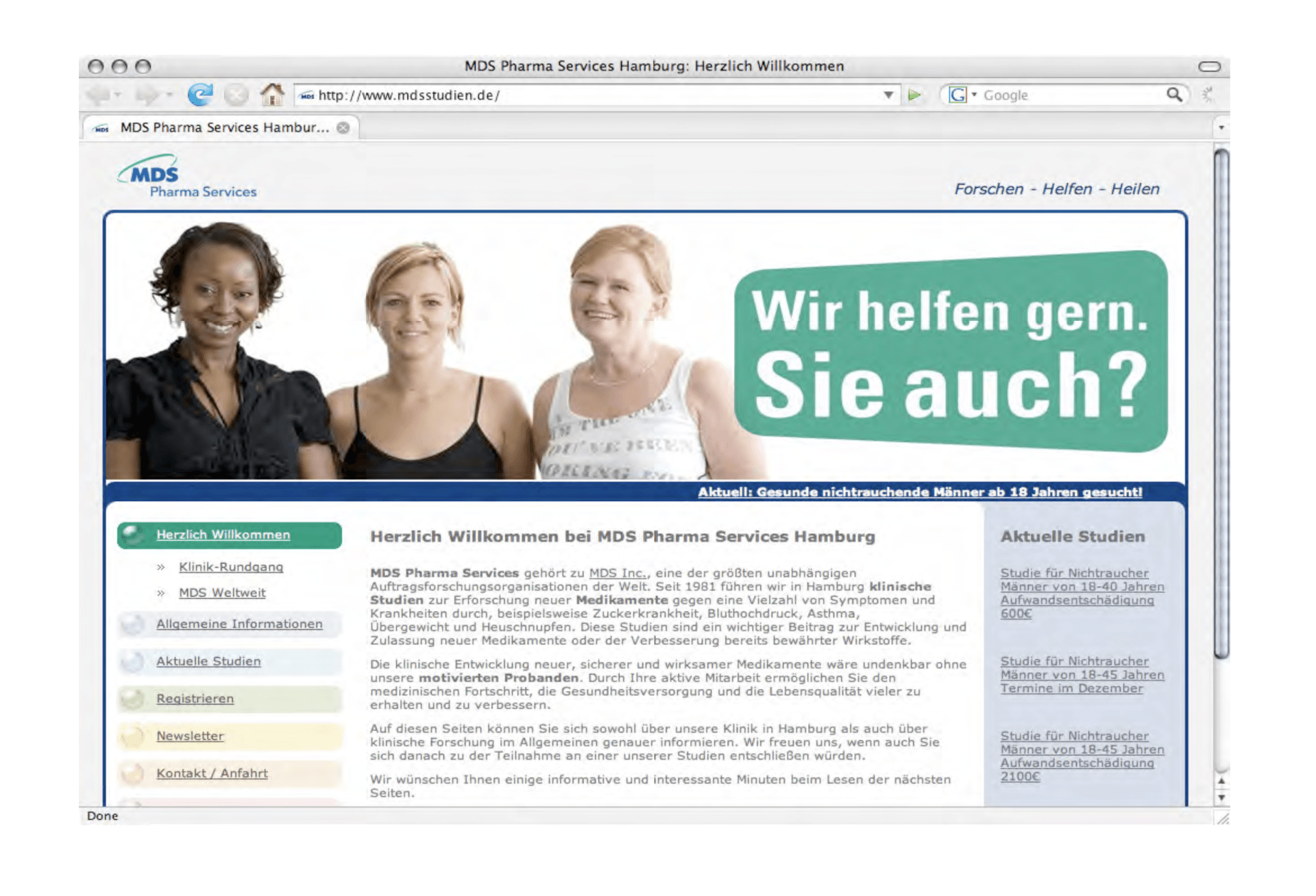Reload the page with the refresh icon

coord(200,95)
